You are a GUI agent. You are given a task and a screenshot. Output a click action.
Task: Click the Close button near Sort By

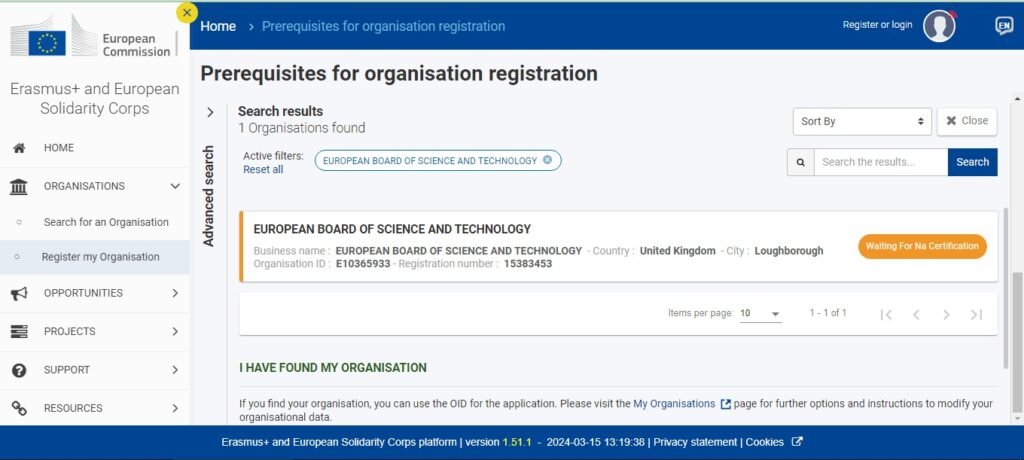point(967,122)
